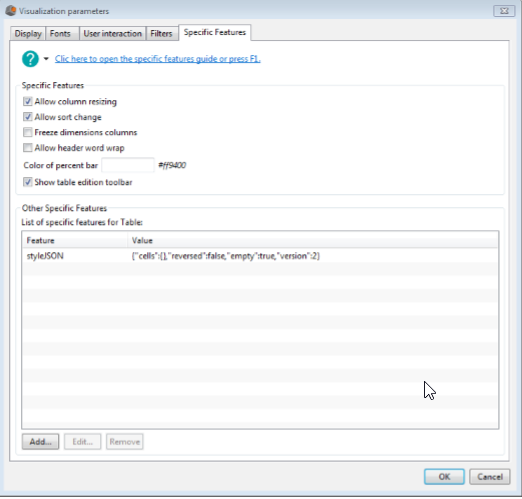
Task: Click the teal question mark help icon
Action: point(30,59)
